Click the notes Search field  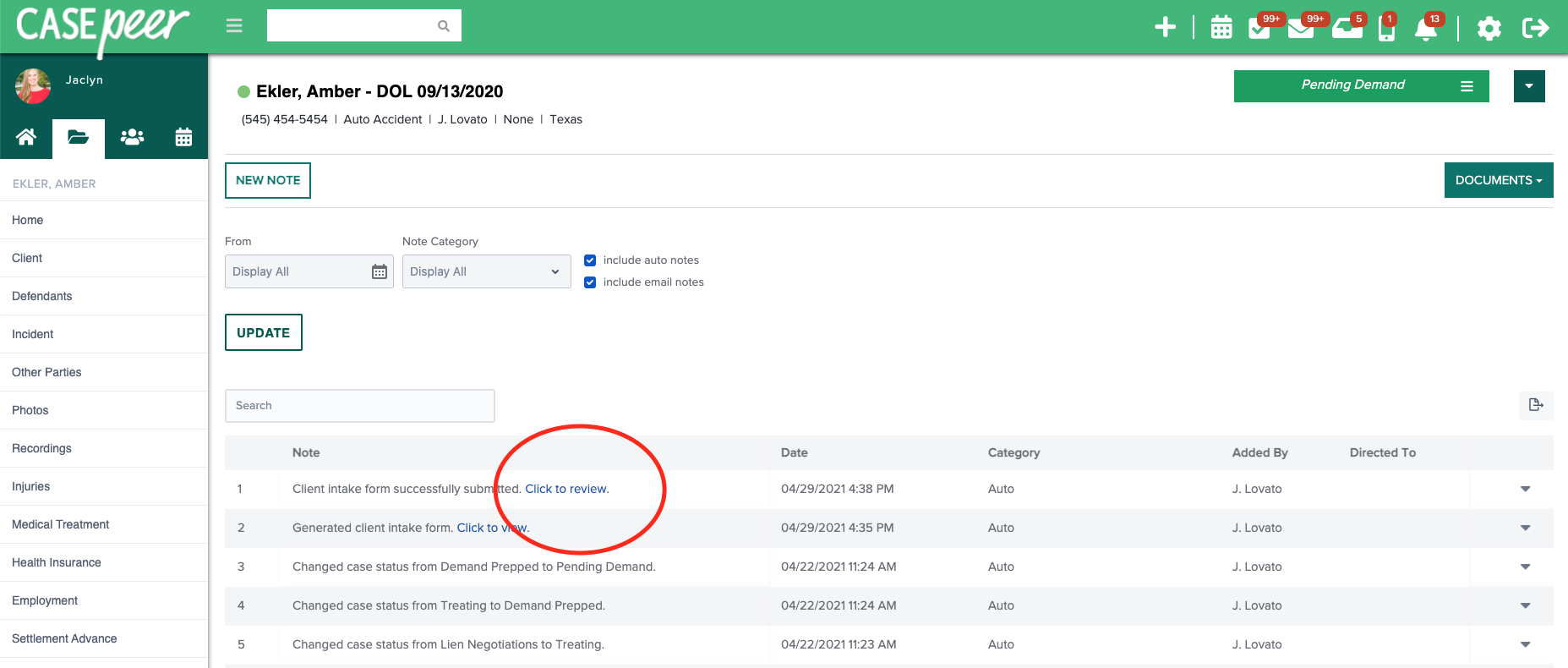point(359,406)
